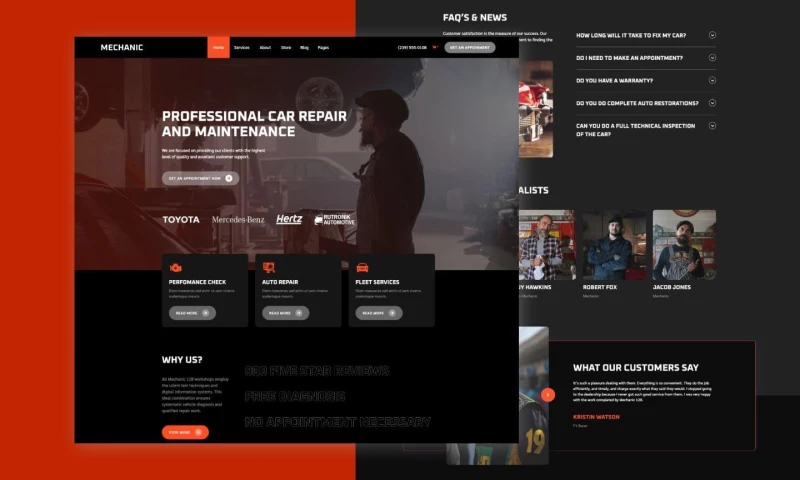This screenshot has height=480, width=800.
Task: Expand the 'Do you have a warranty?' question
Action: (712, 81)
